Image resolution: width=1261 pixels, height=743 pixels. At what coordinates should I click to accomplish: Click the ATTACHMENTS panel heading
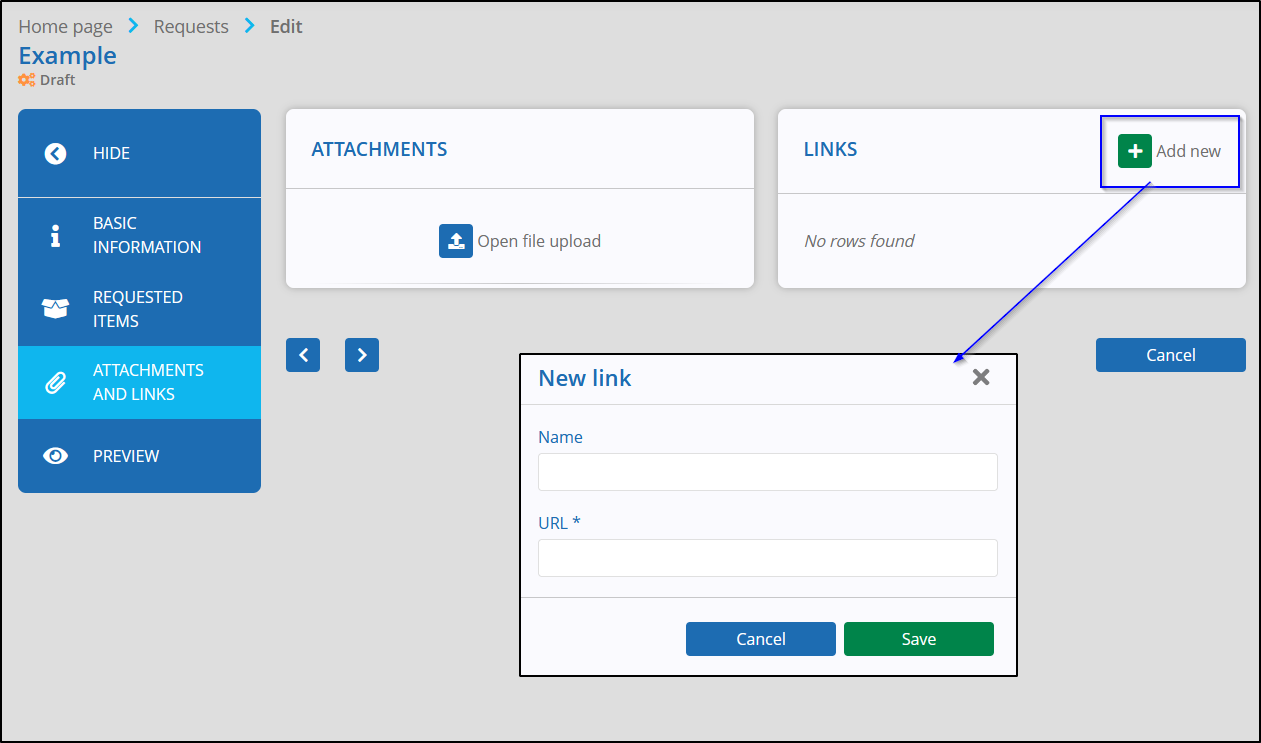point(379,149)
